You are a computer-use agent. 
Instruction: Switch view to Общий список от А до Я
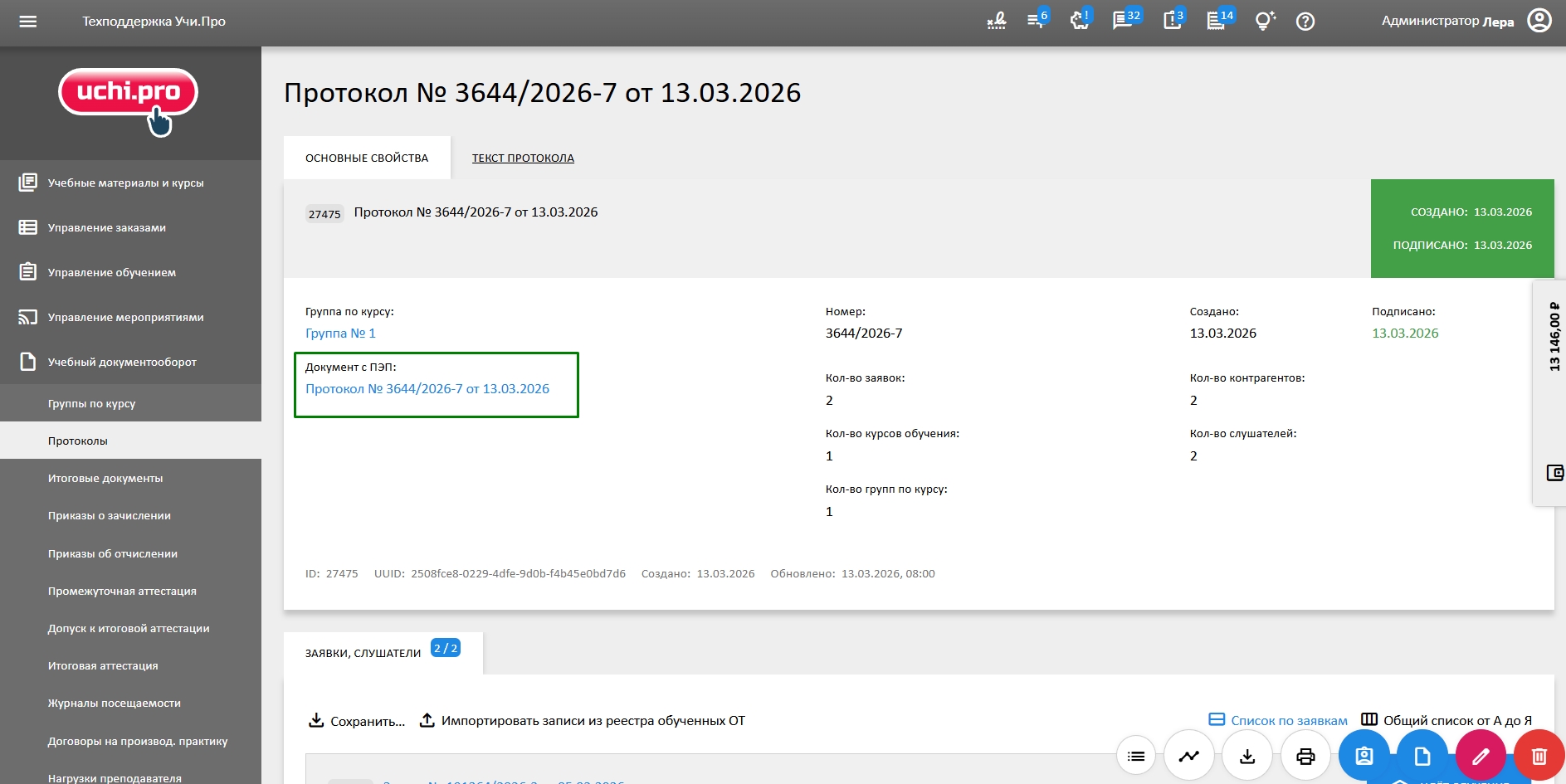(x=1446, y=720)
